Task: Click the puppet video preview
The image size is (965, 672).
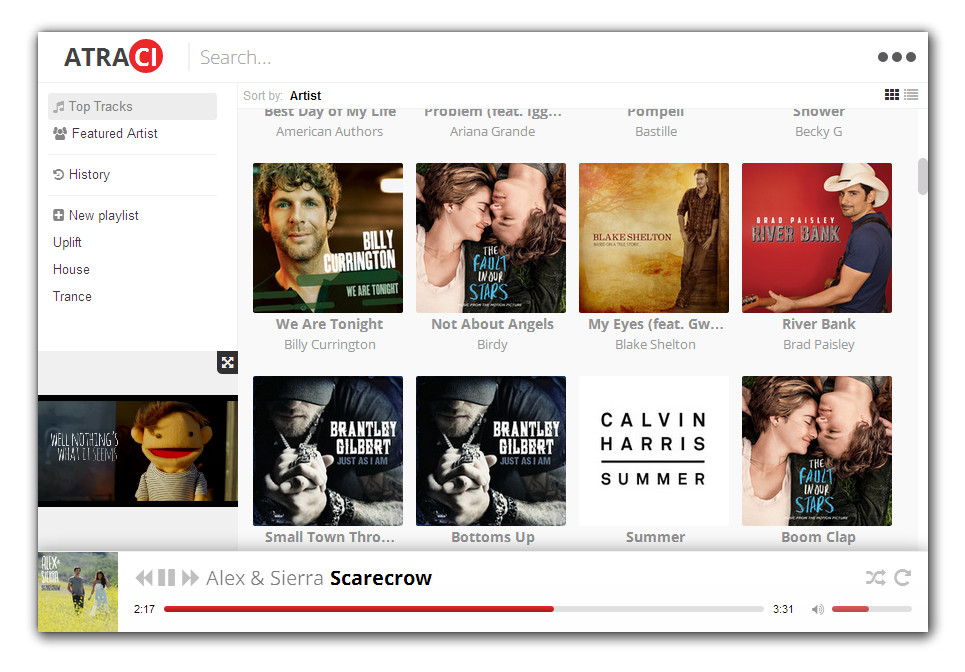Action: point(138,451)
